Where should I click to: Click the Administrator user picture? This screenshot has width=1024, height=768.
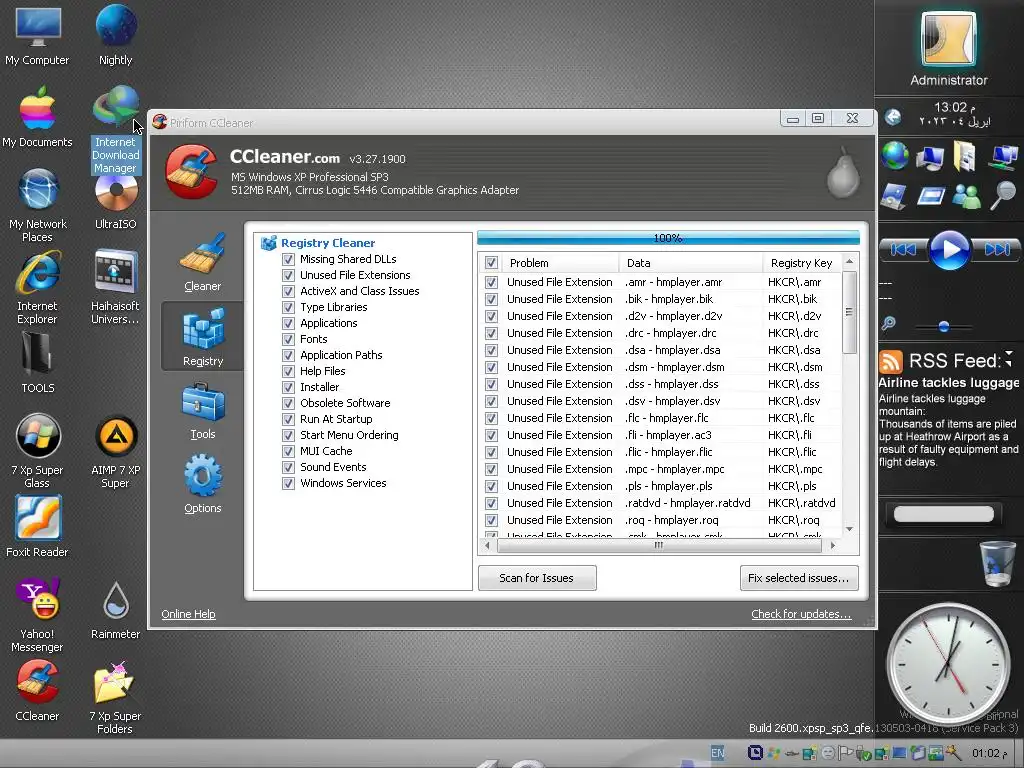coord(948,39)
